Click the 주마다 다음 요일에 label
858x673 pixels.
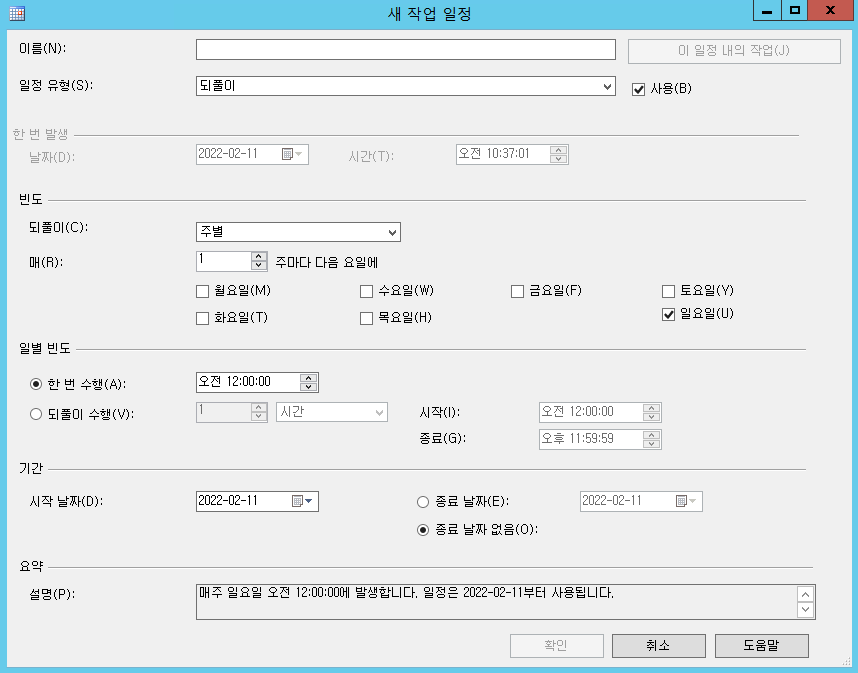tap(327, 263)
